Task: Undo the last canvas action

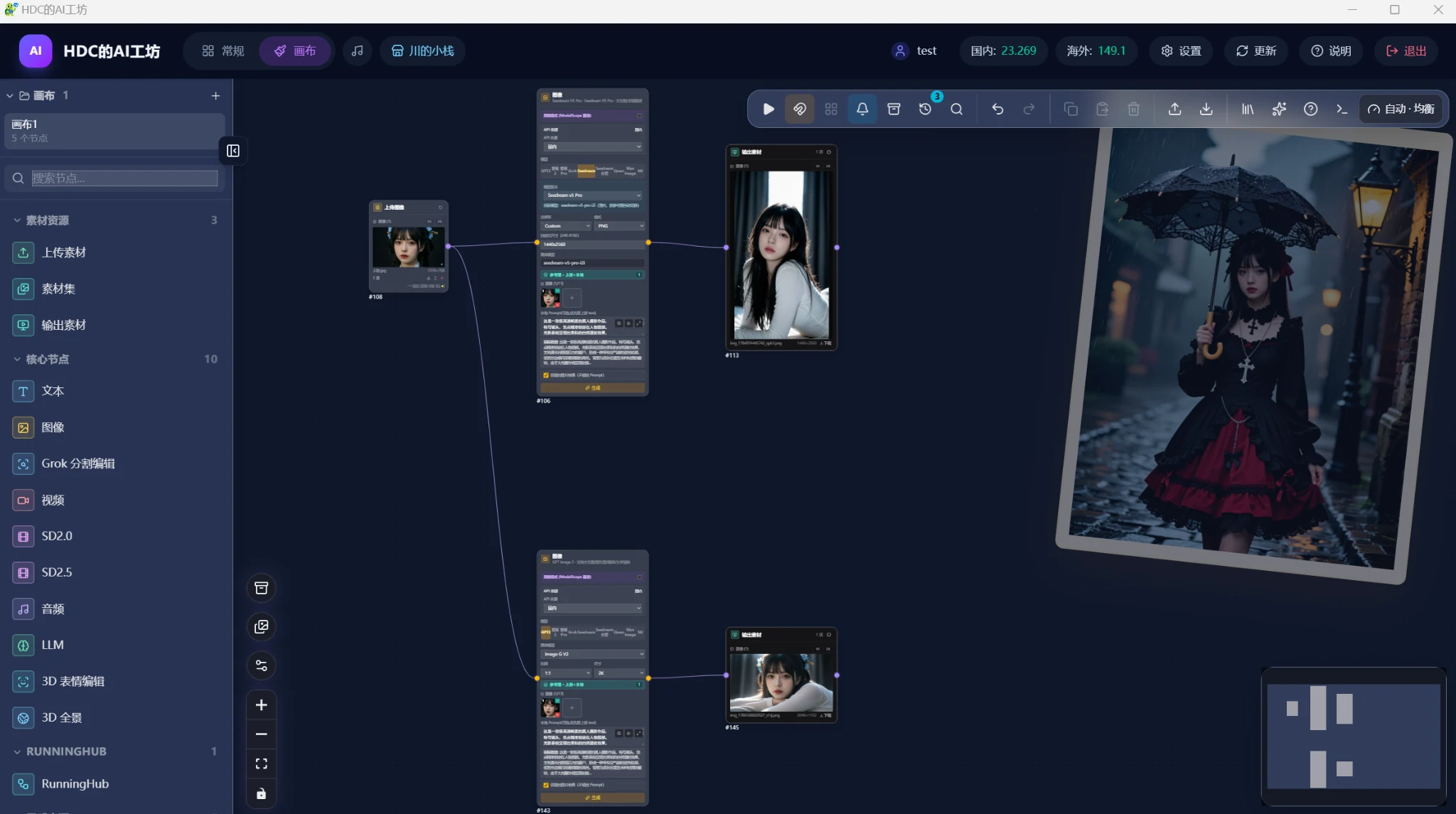Action: pyautogui.click(x=997, y=109)
